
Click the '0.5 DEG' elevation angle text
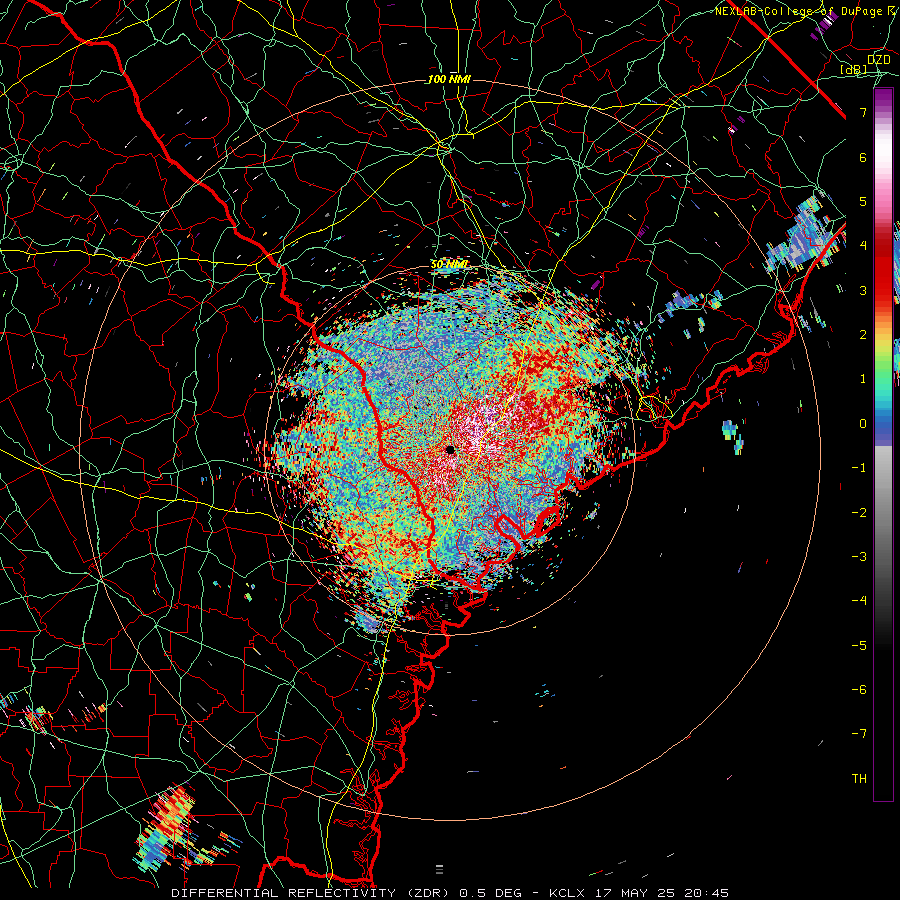click(x=490, y=893)
